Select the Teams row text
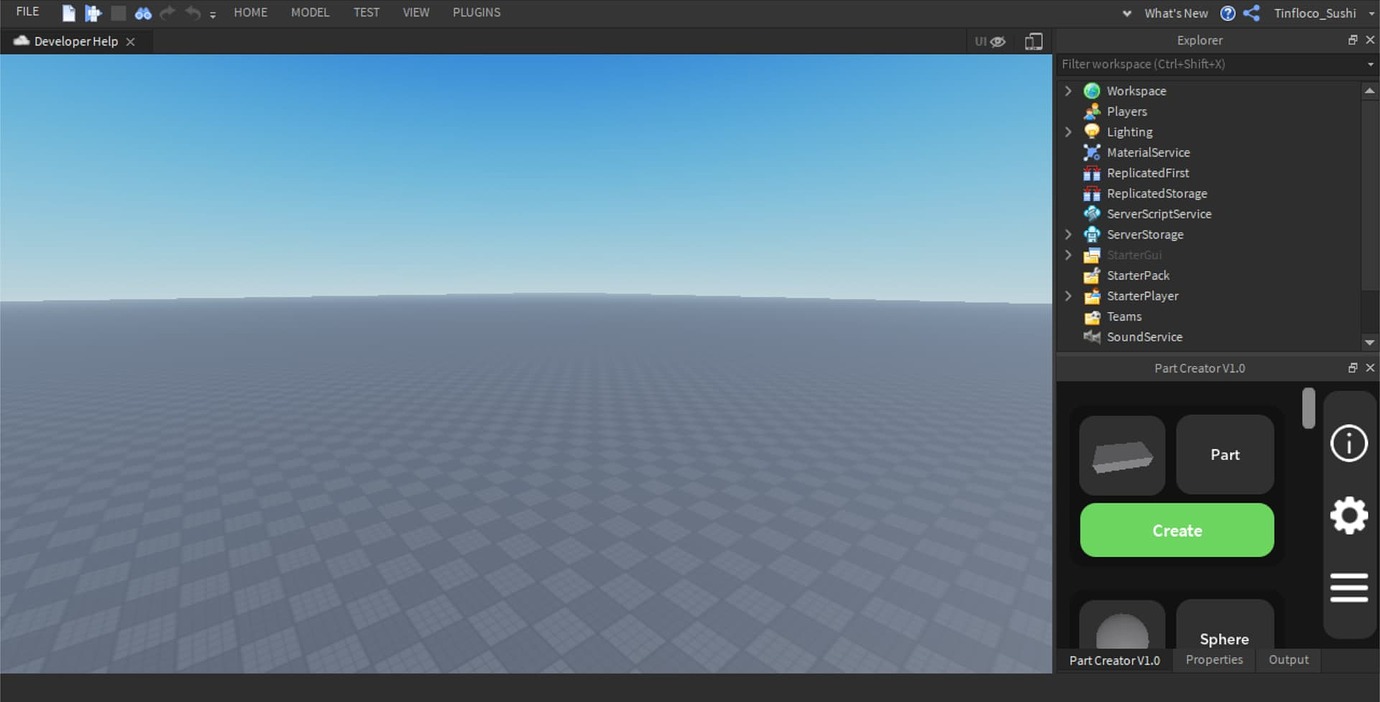Viewport: 1380px width, 702px height. (1124, 316)
